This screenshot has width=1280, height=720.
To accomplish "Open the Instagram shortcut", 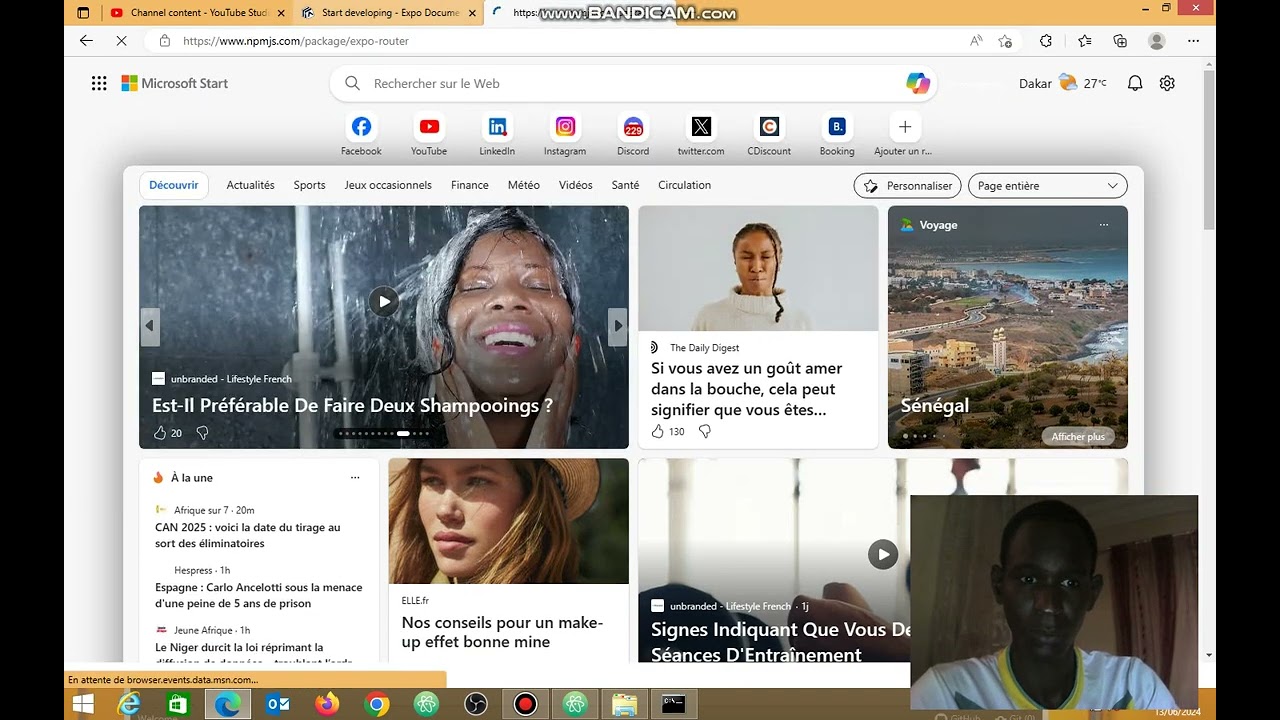I will click(x=565, y=135).
